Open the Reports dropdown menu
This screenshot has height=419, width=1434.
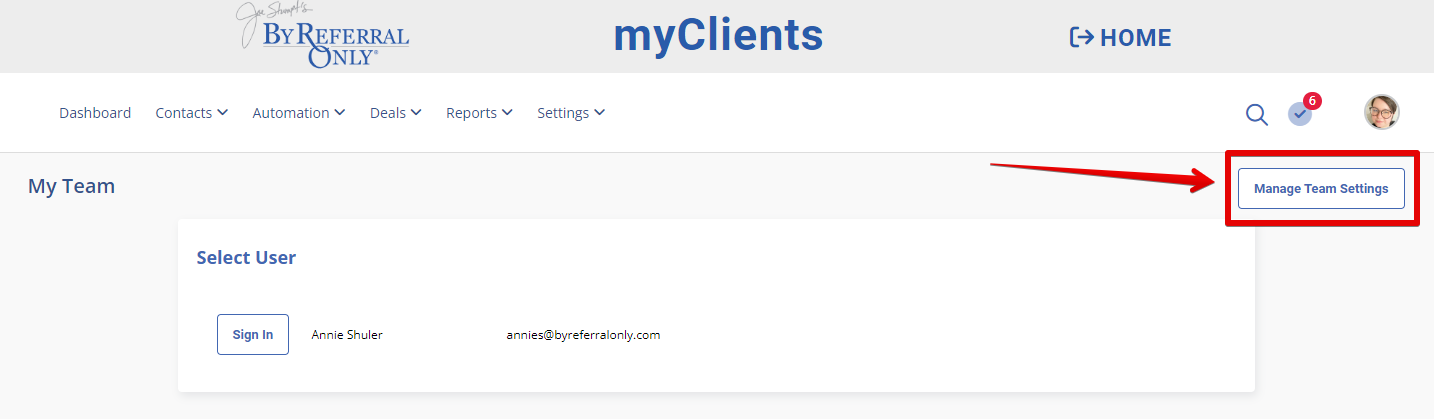pos(480,113)
